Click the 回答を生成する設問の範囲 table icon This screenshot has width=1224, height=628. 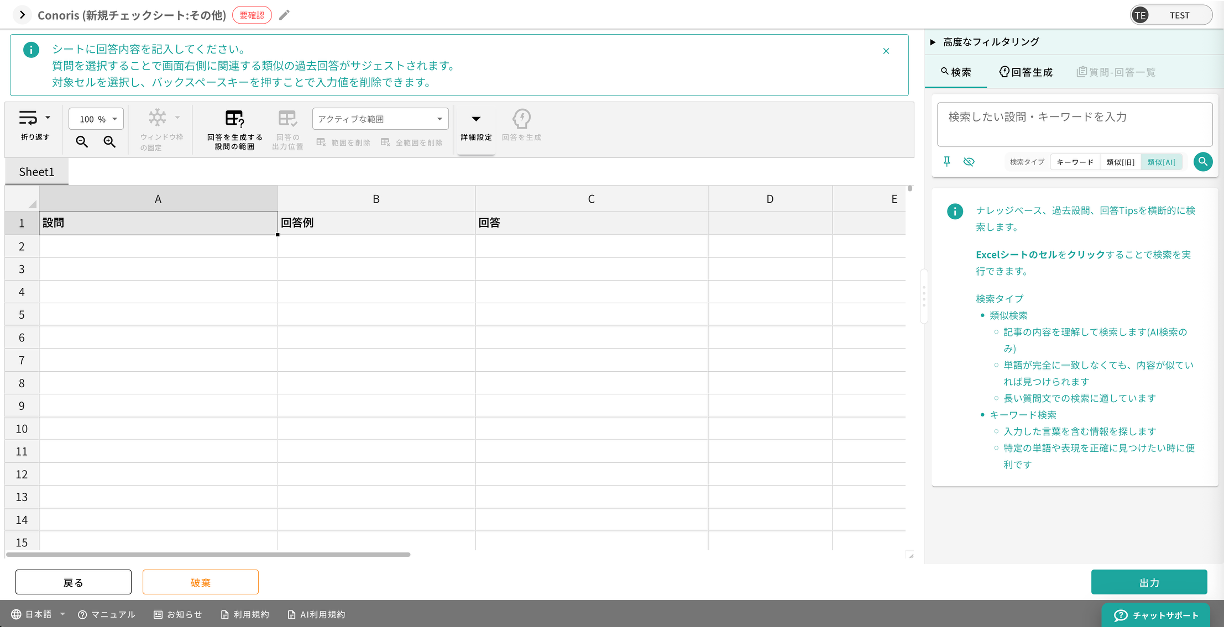tap(234, 119)
